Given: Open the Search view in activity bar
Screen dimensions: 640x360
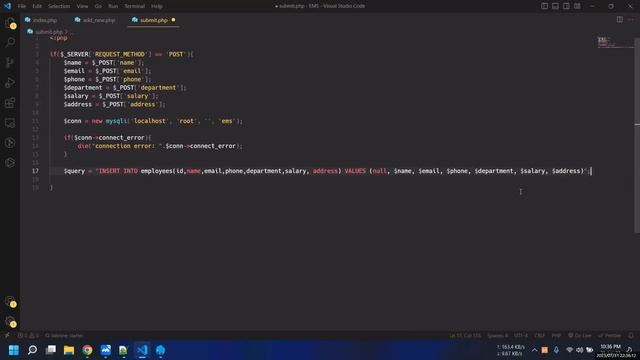Looking at the screenshot, I should [x=10, y=42].
